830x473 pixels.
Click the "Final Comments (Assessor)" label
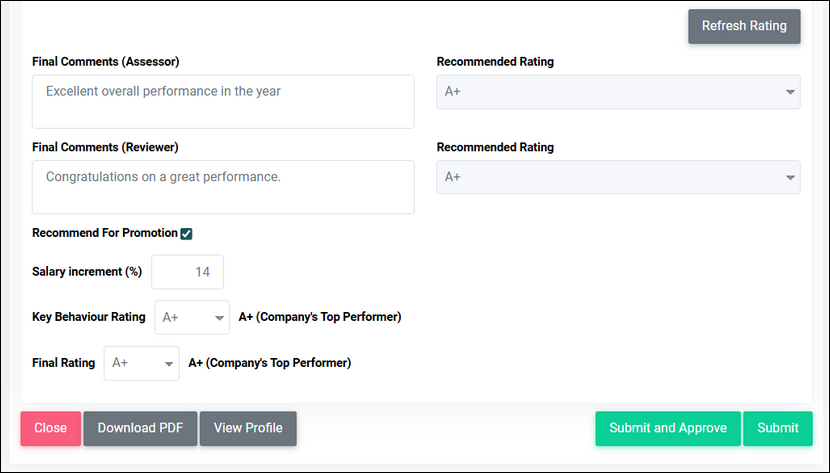point(105,62)
